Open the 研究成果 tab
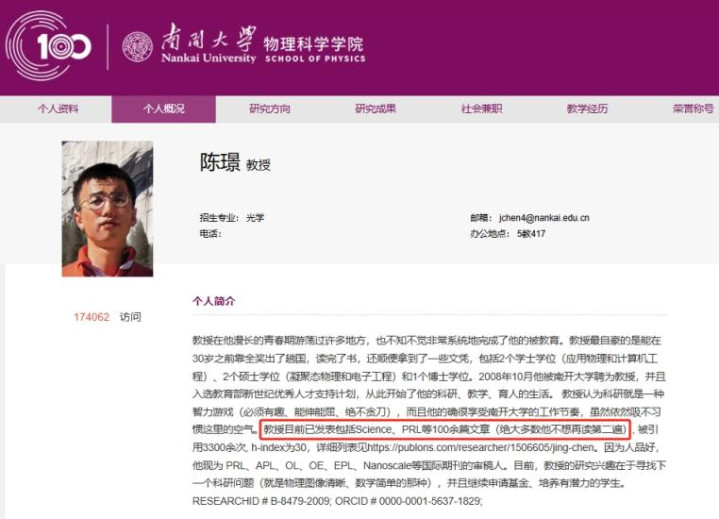The image size is (719, 519). [x=376, y=109]
